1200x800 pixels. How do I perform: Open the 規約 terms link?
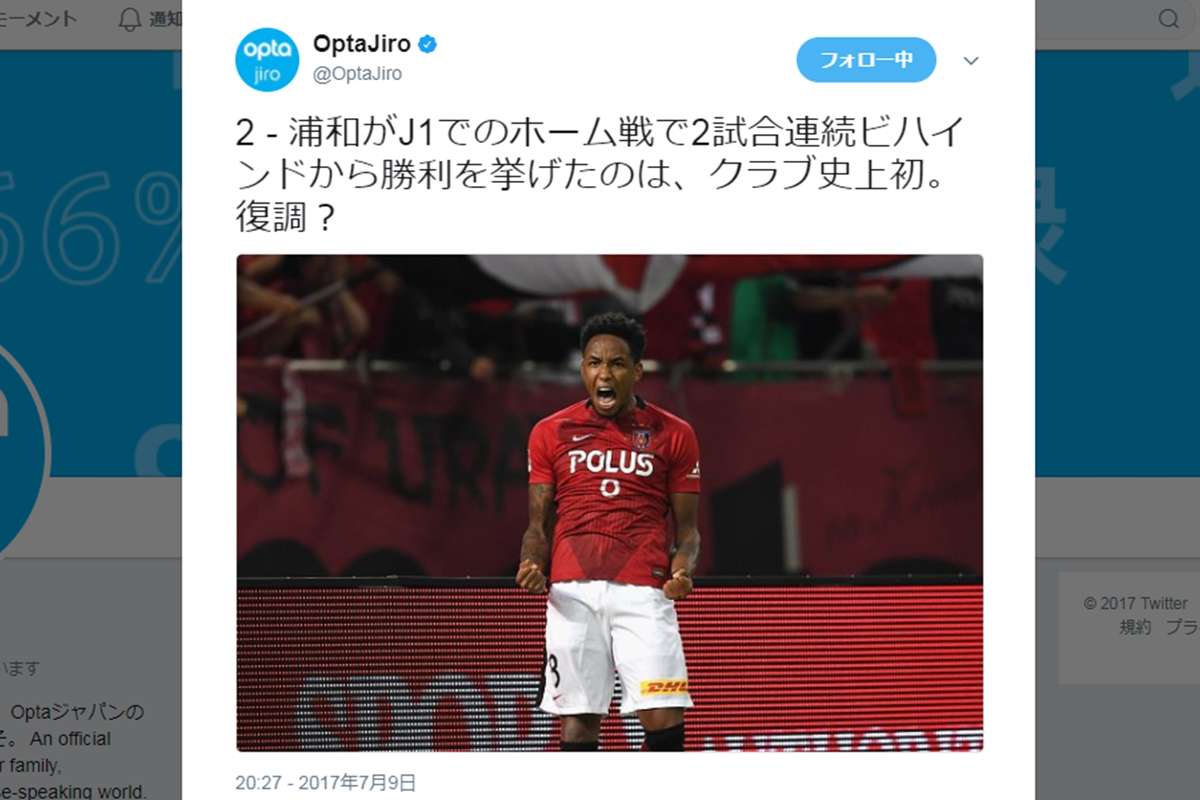tap(1135, 627)
